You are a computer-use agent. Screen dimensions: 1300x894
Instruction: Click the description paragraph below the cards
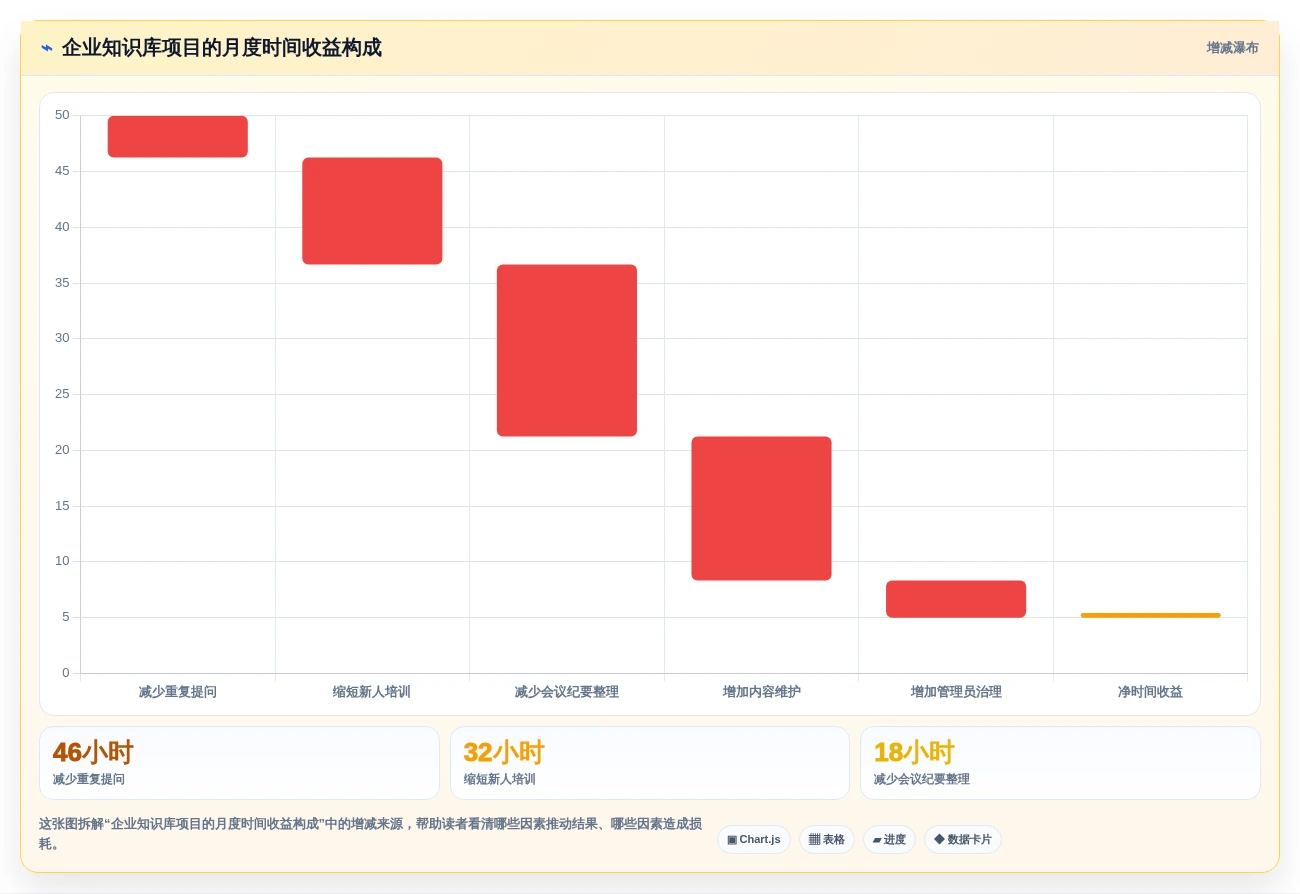click(370, 834)
